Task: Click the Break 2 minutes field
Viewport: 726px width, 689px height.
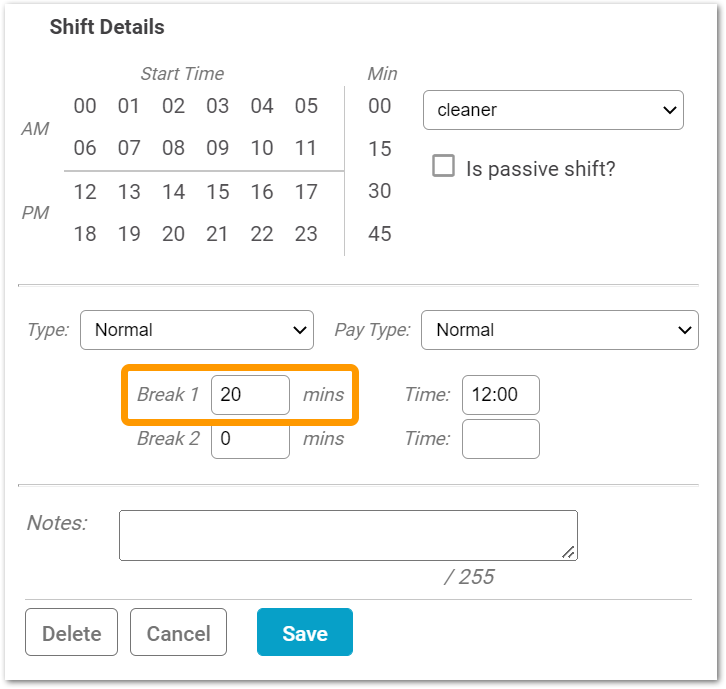Action: [x=250, y=439]
